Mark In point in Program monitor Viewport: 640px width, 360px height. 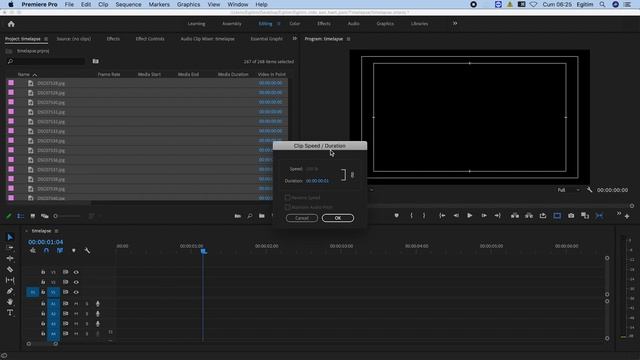(x=411, y=216)
